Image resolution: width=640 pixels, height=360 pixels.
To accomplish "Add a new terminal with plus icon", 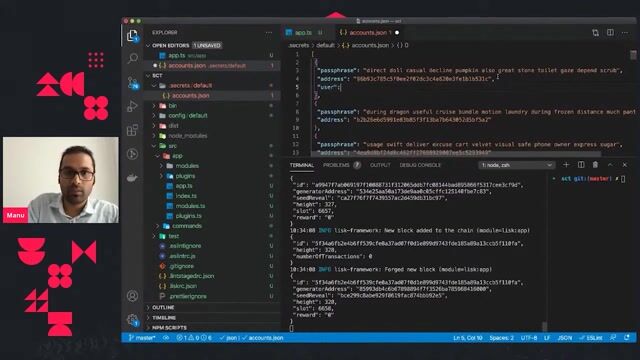I will coord(566,164).
